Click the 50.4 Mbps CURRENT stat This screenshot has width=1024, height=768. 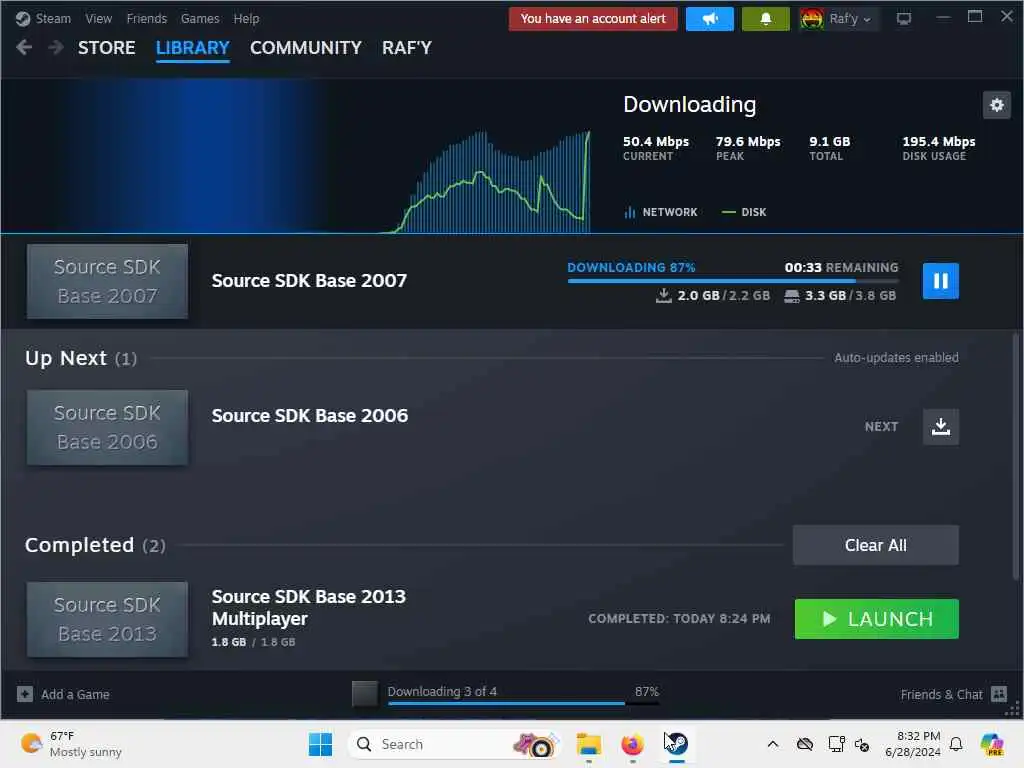[x=656, y=148]
